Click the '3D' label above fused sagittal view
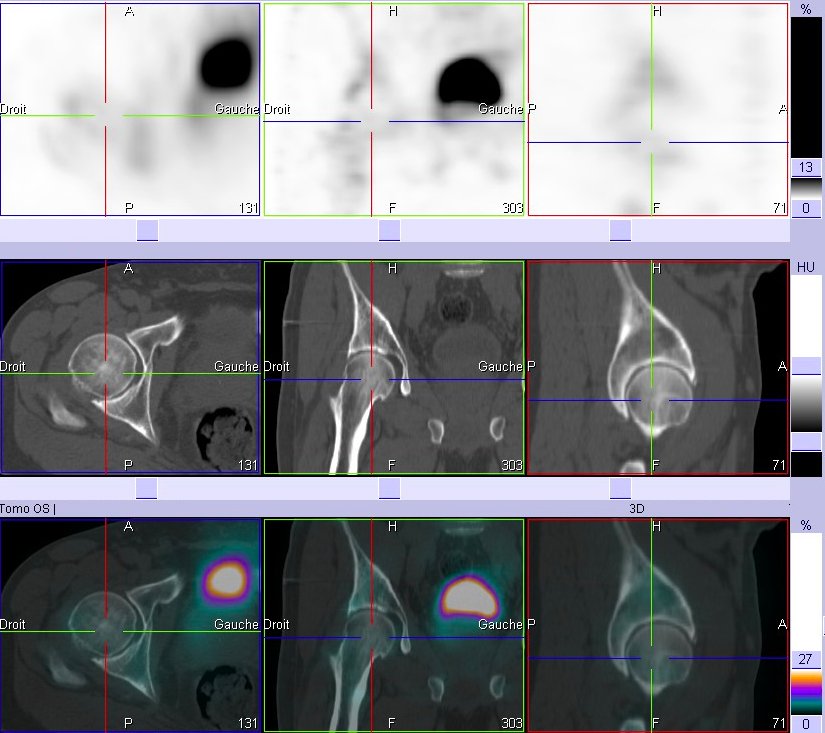The width and height of the screenshot is (825, 733). tap(637, 509)
